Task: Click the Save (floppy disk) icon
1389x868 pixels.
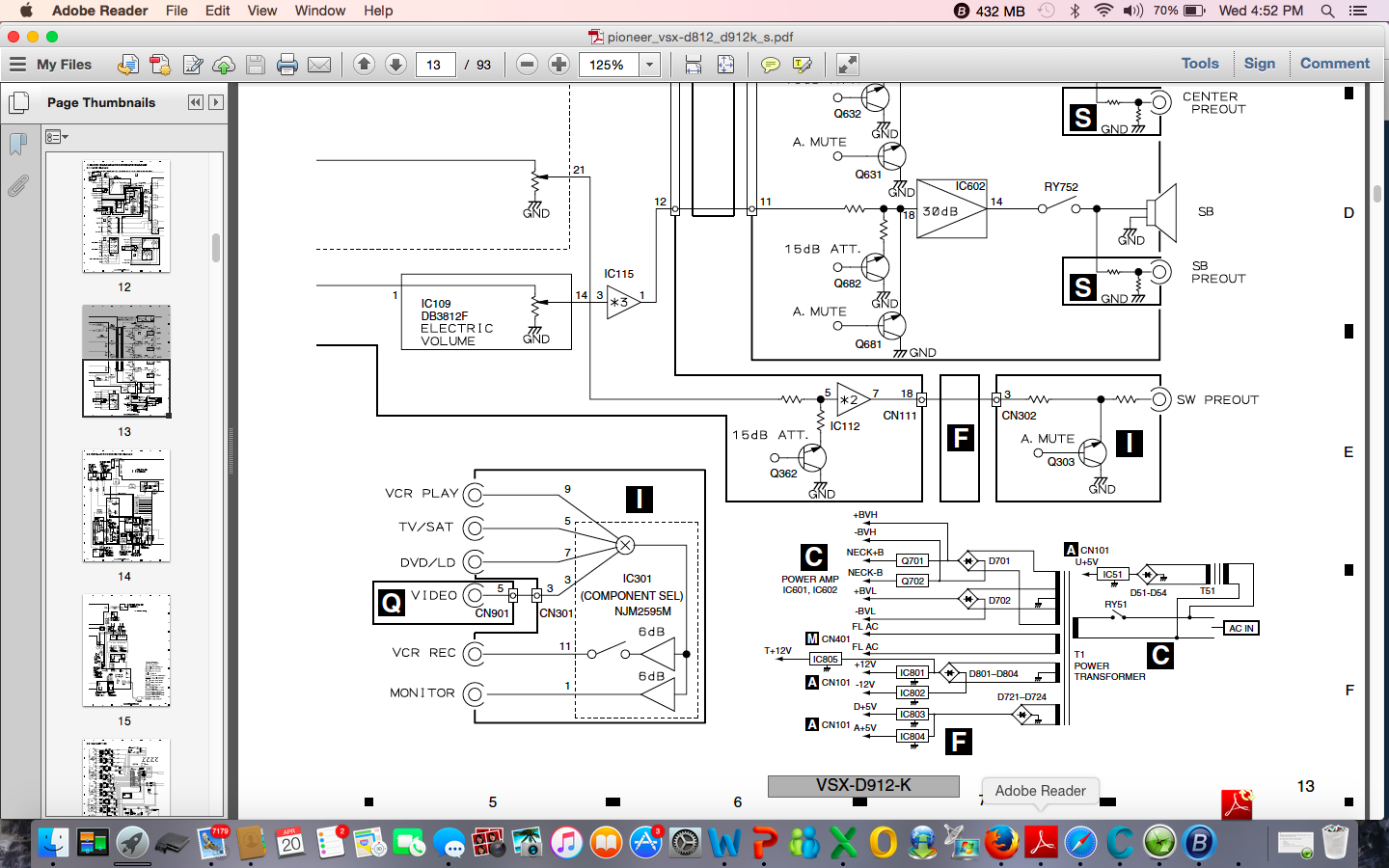Action: [256, 65]
